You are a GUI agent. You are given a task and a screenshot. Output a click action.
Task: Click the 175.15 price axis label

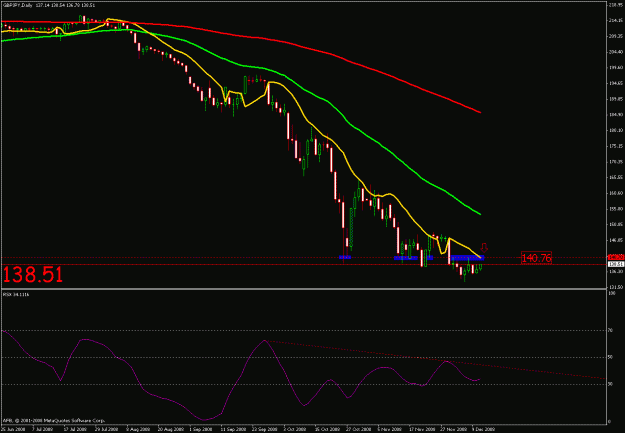617,146
